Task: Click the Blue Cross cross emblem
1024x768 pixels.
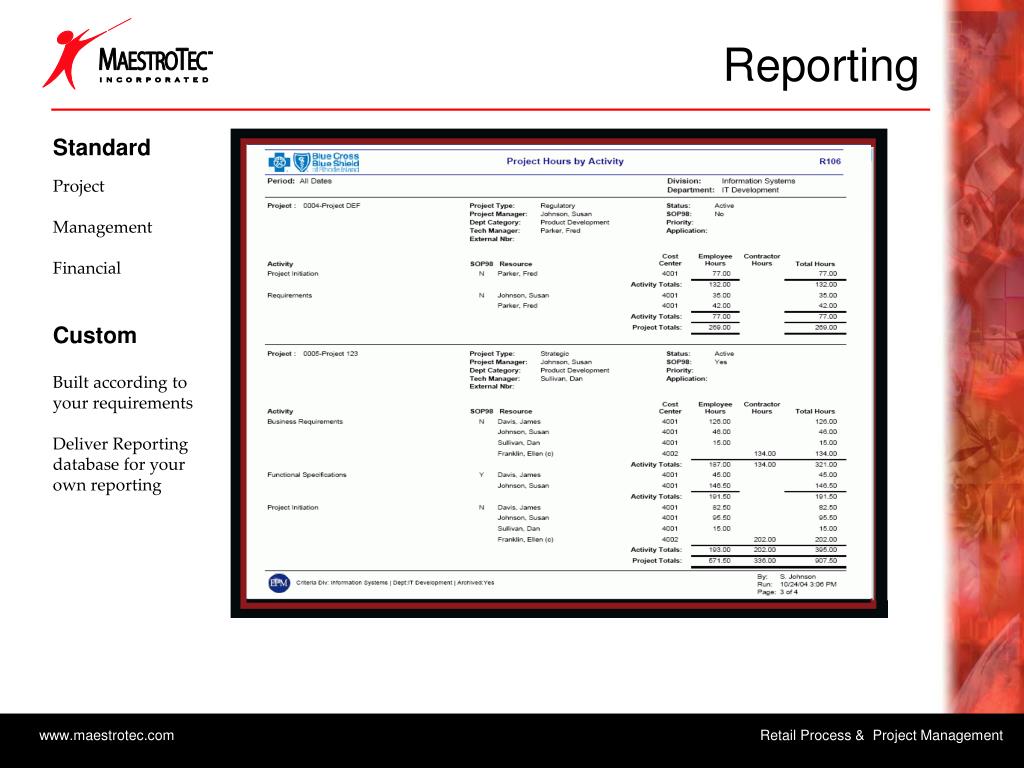Action: (279, 162)
